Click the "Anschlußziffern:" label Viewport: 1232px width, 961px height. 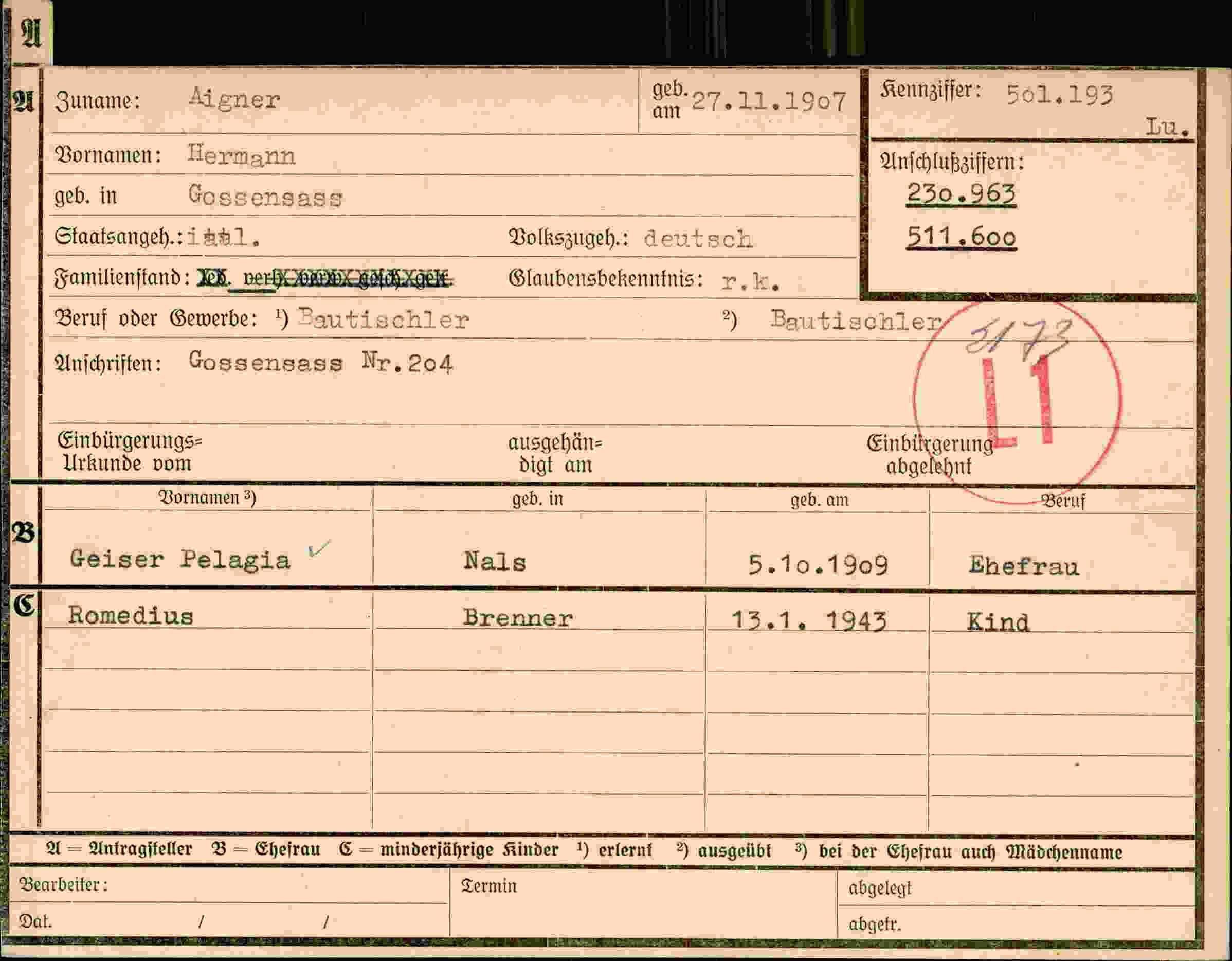[x=952, y=162]
